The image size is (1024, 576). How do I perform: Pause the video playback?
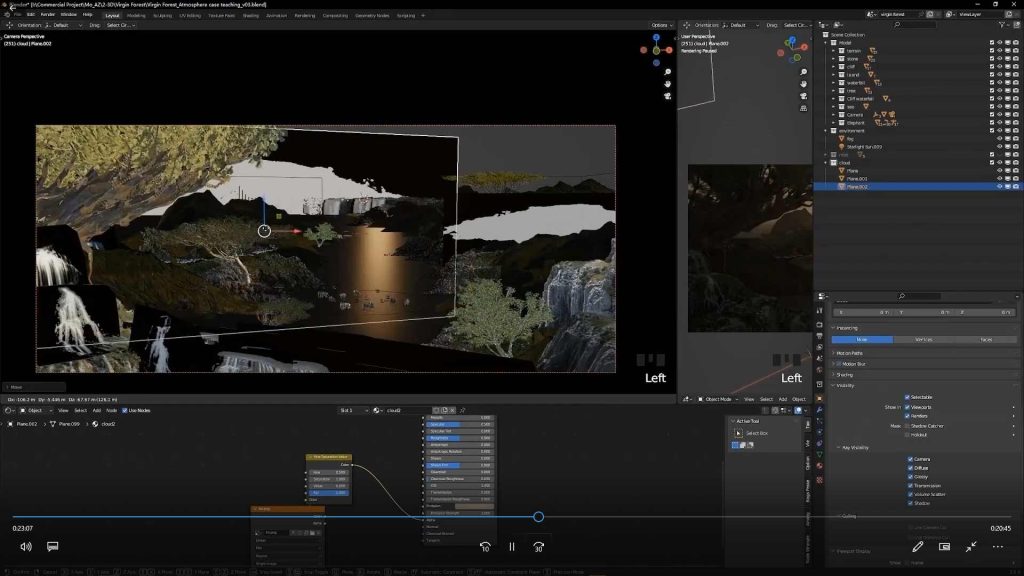coord(512,547)
